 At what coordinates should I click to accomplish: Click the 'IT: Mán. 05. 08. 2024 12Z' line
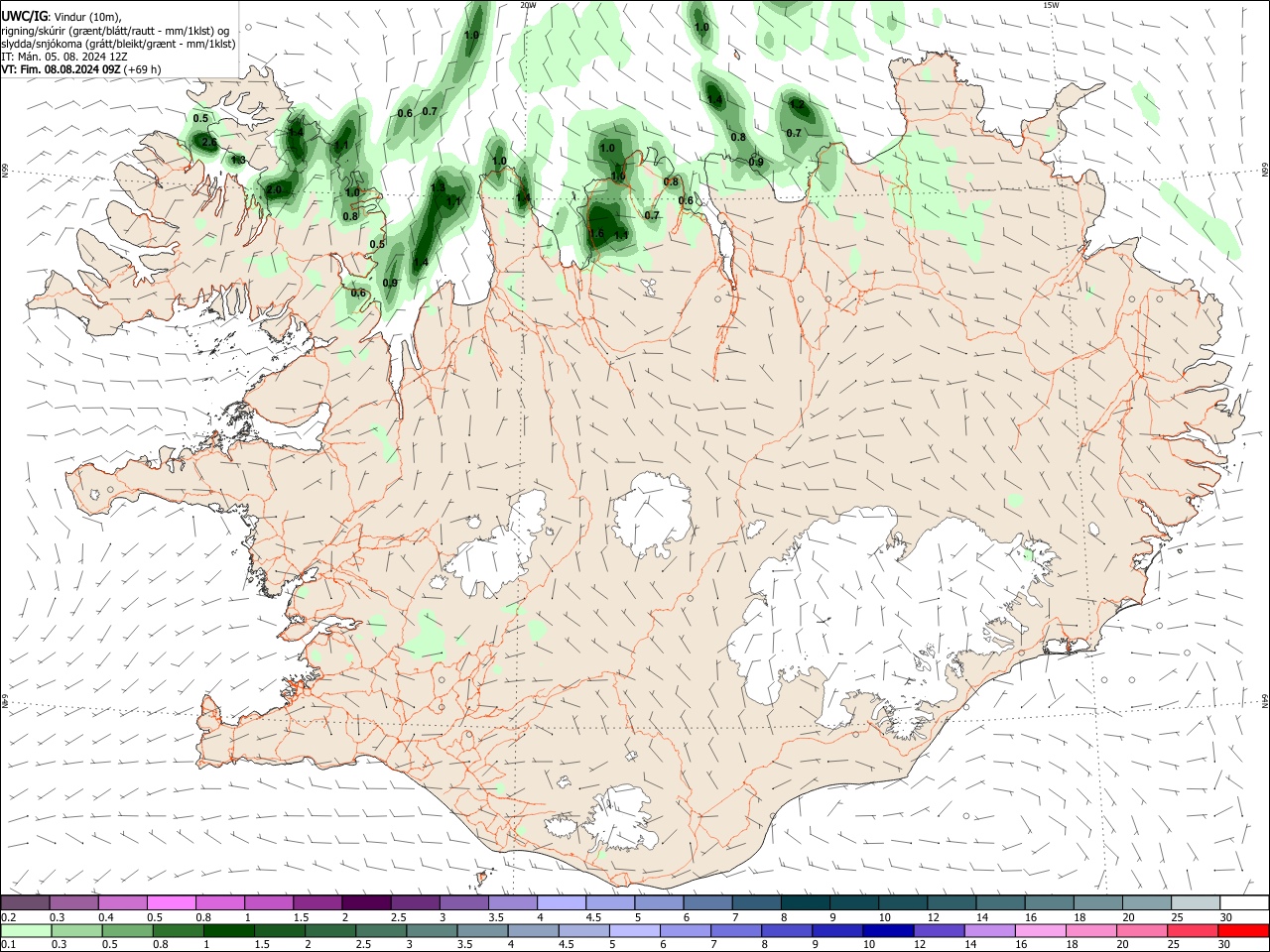click(x=63, y=57)
